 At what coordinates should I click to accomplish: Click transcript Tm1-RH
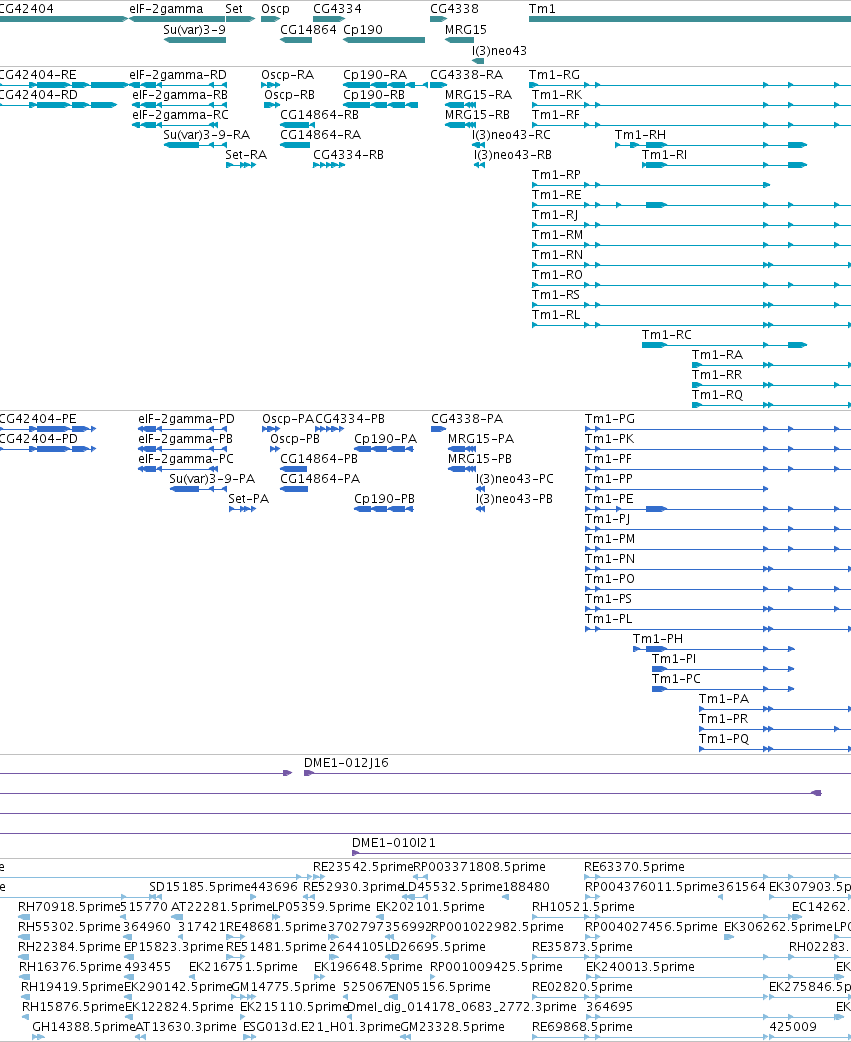[x=640, y=135]
